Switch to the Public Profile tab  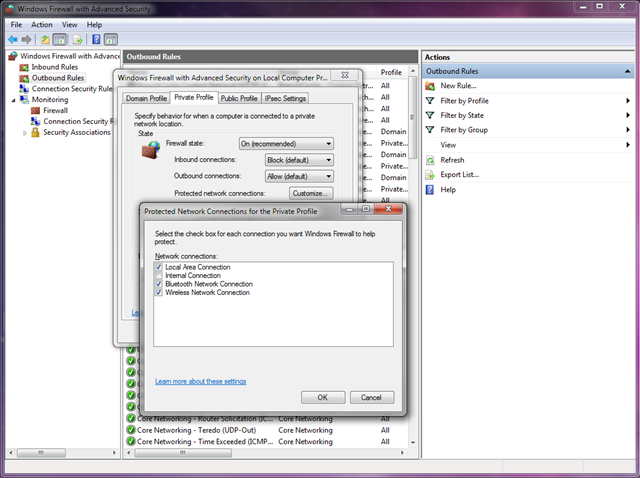(x=239, y=98)
